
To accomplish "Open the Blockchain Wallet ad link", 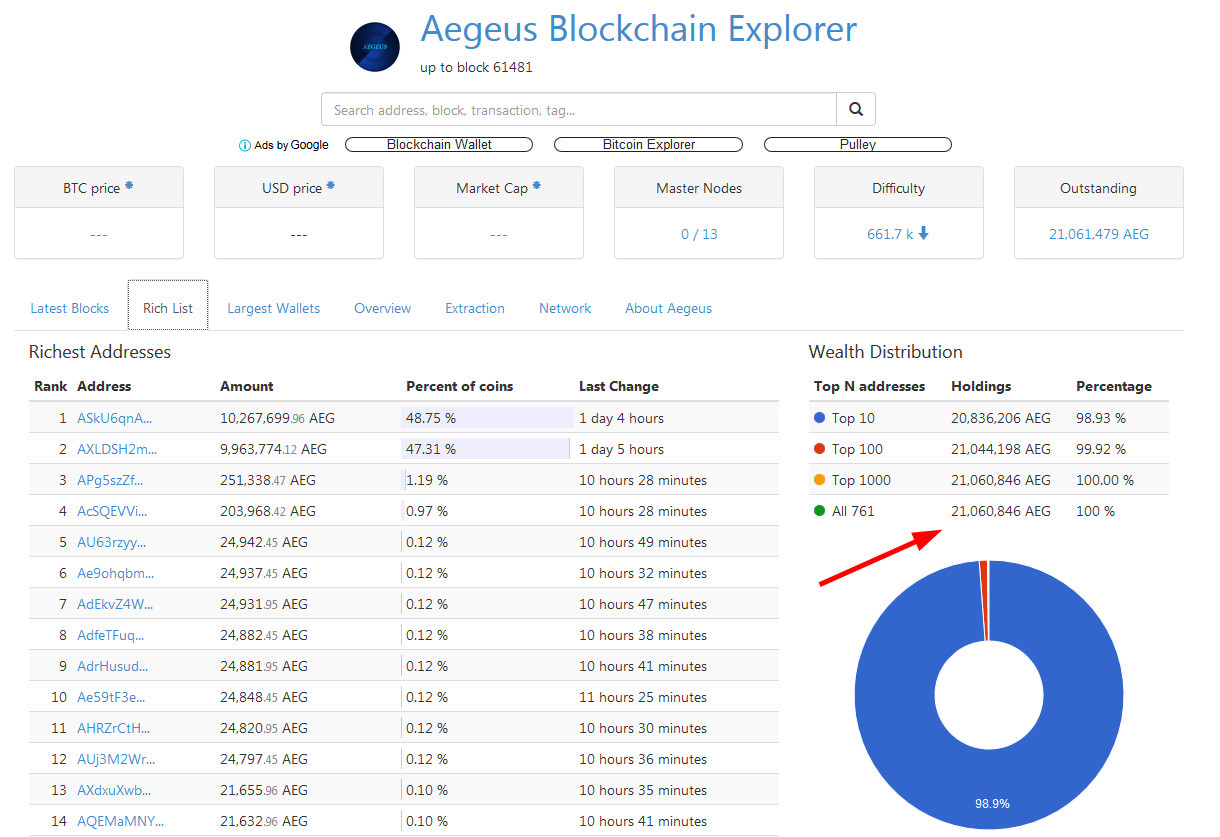I will pyautogui.click(x=439, y=144).
